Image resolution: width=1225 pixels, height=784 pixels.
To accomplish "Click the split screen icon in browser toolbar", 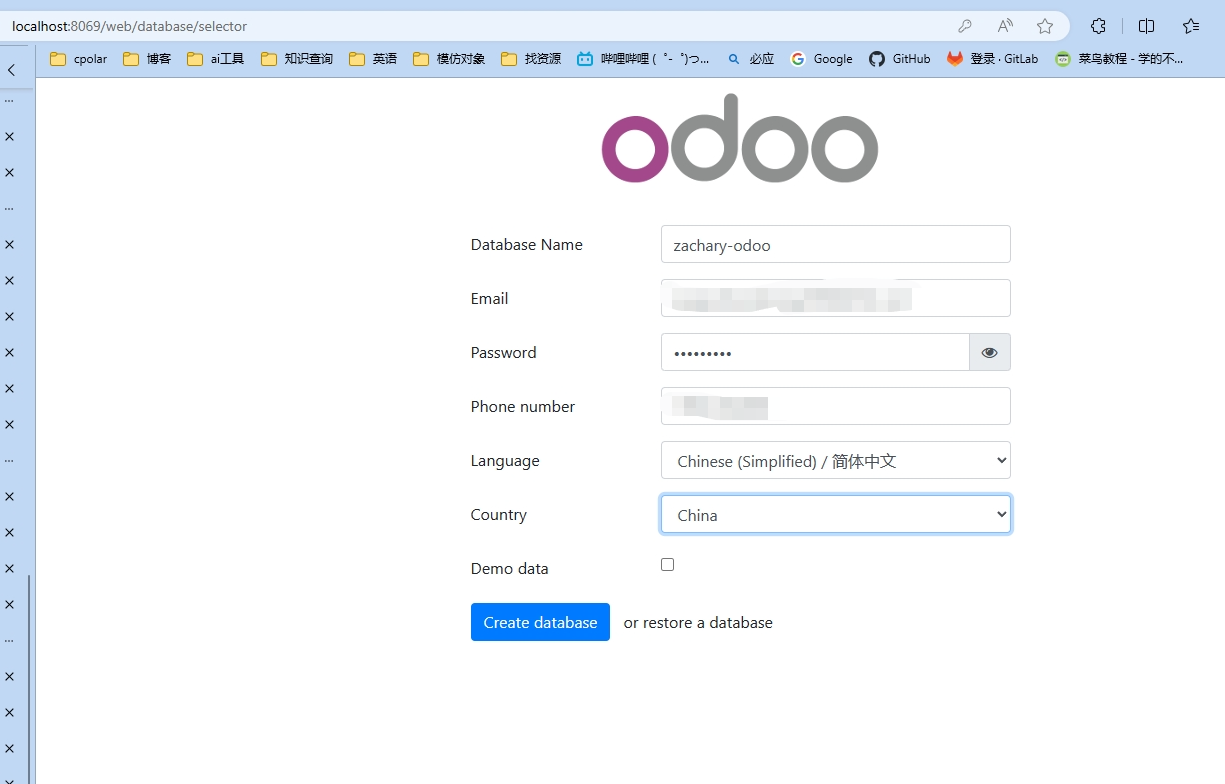I will tap(1146, 26).
